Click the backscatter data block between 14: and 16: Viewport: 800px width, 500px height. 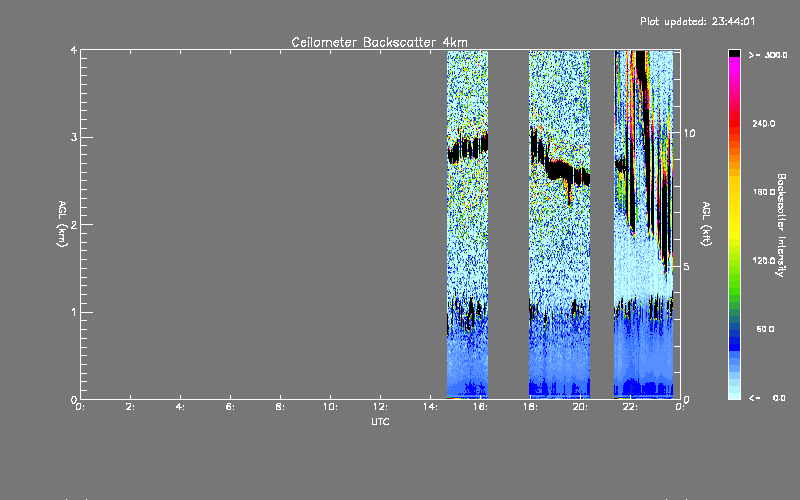(467, 224)
